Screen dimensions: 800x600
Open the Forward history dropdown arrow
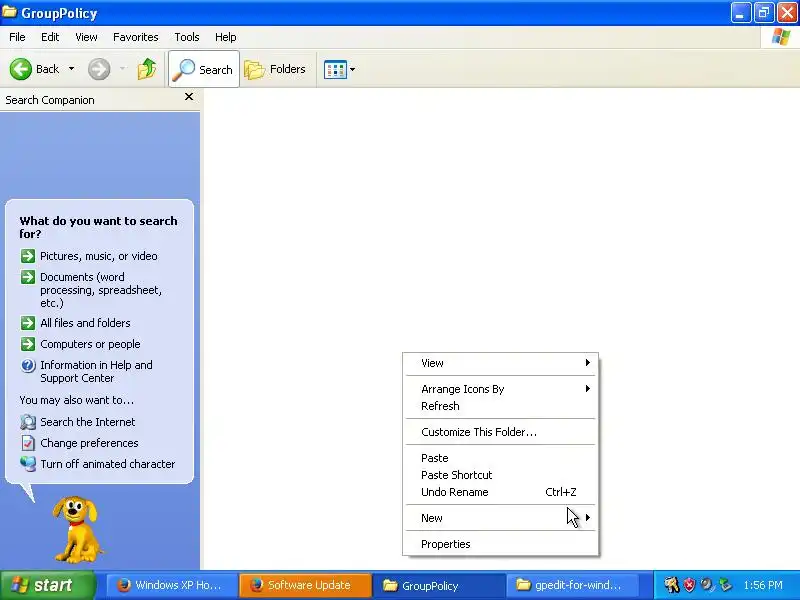(122, 69)
